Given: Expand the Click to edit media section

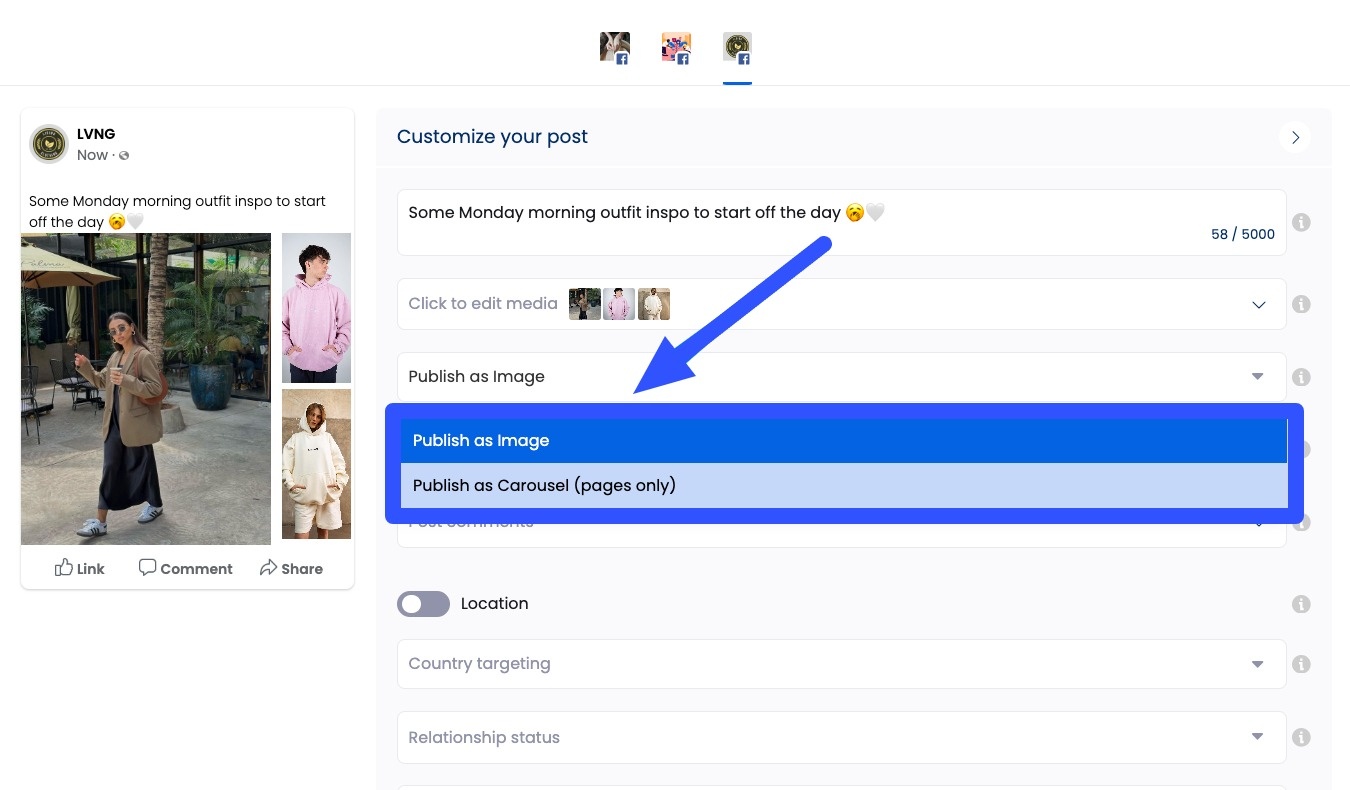Looking at the screenshot, I should [1258, 304].
